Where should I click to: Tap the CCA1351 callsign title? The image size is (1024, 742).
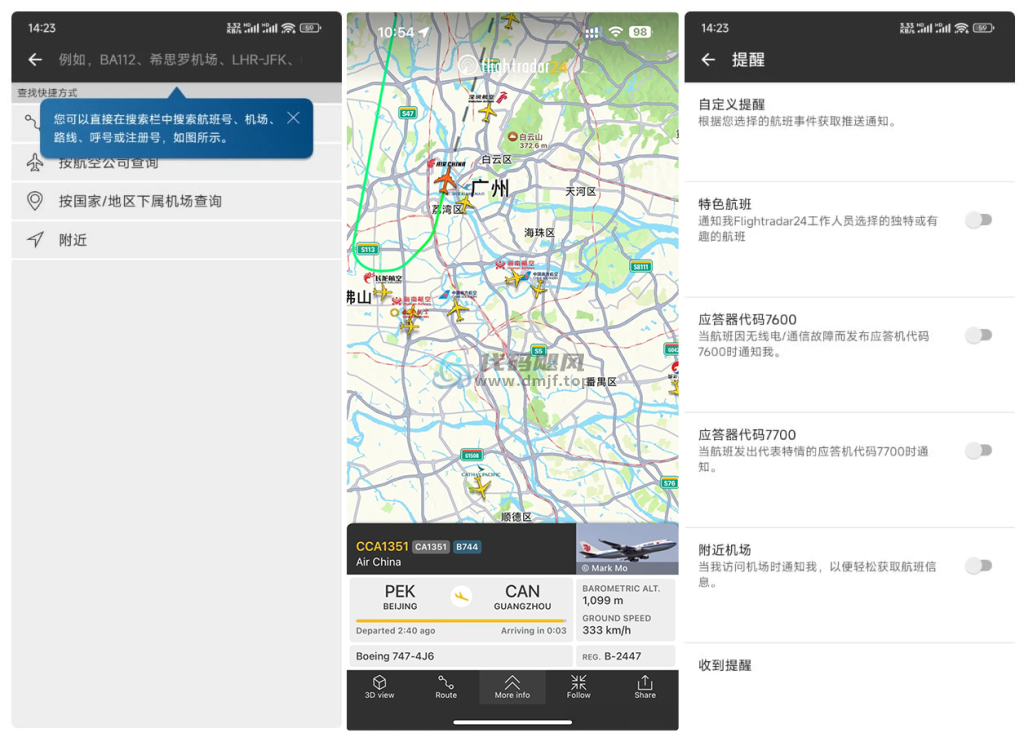(x=382, y=547)
